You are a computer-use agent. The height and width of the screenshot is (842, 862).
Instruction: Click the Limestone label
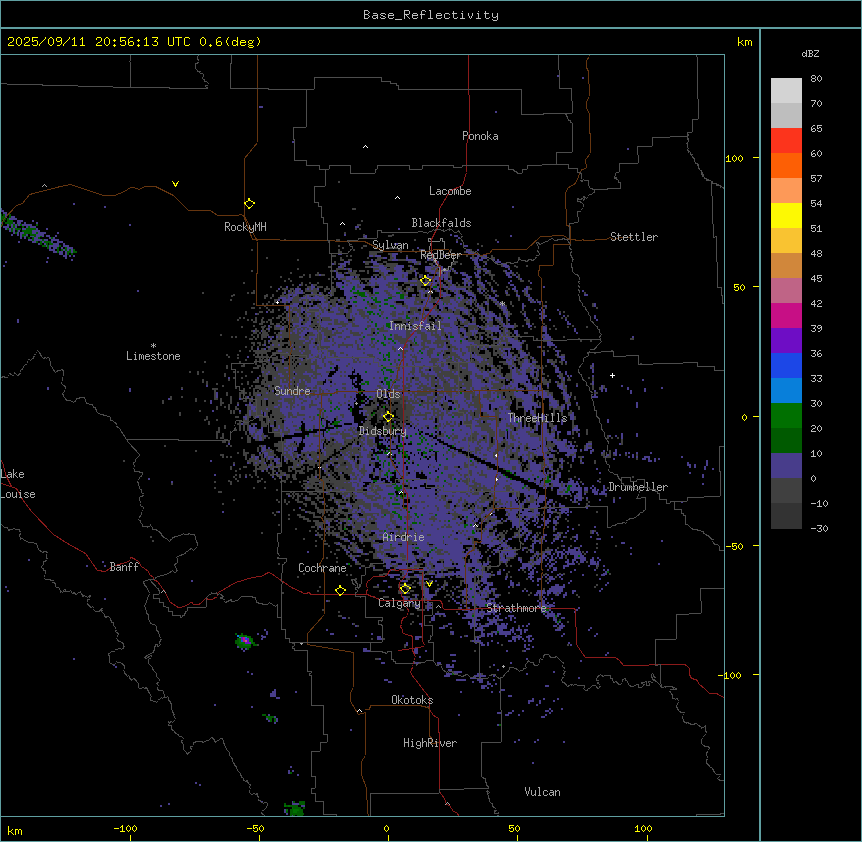[x=153, y=356]
